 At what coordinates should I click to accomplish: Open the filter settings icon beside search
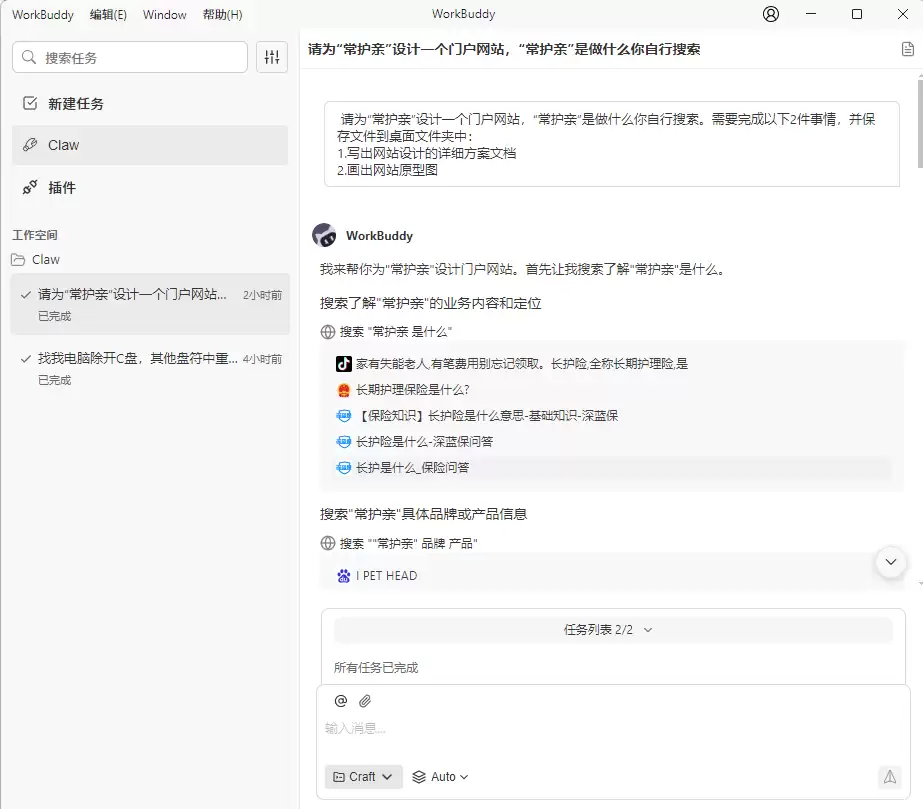click(x=272, y=57)
